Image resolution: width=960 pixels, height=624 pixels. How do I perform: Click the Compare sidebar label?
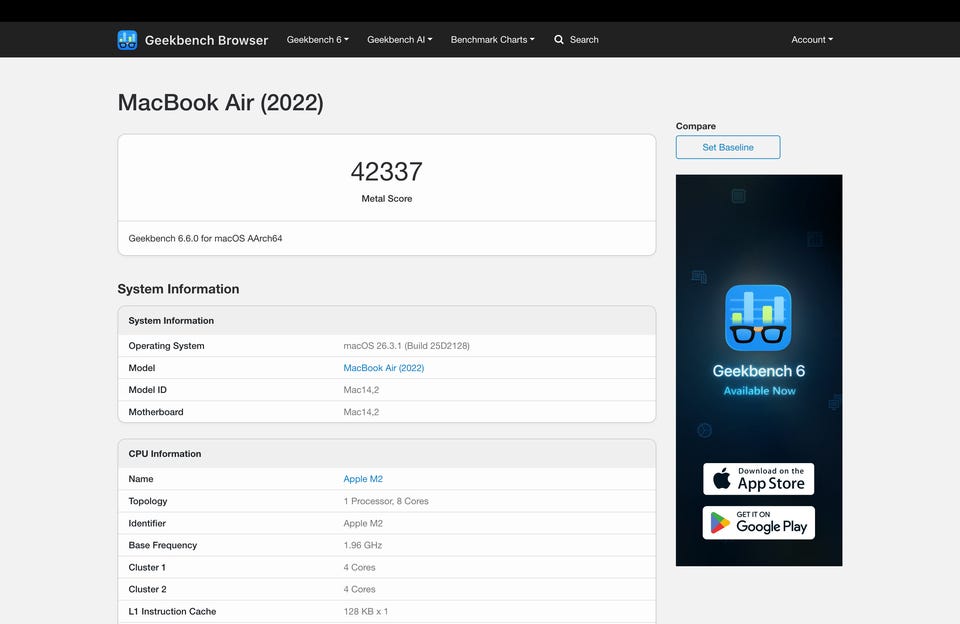[696, 126]
